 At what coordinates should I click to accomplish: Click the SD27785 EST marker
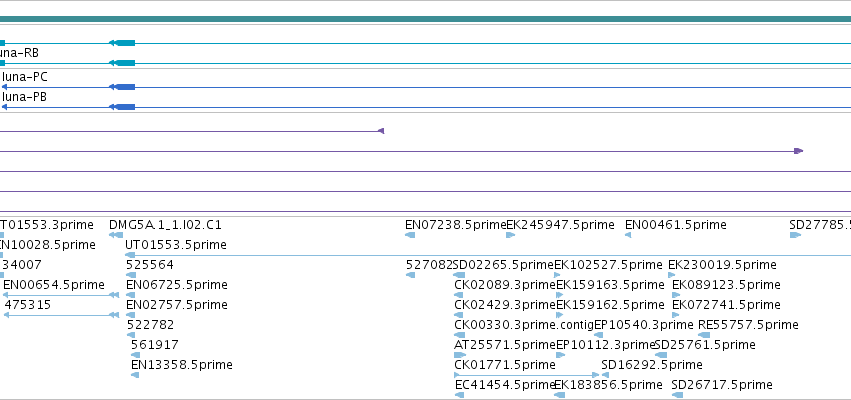(795, 235)
